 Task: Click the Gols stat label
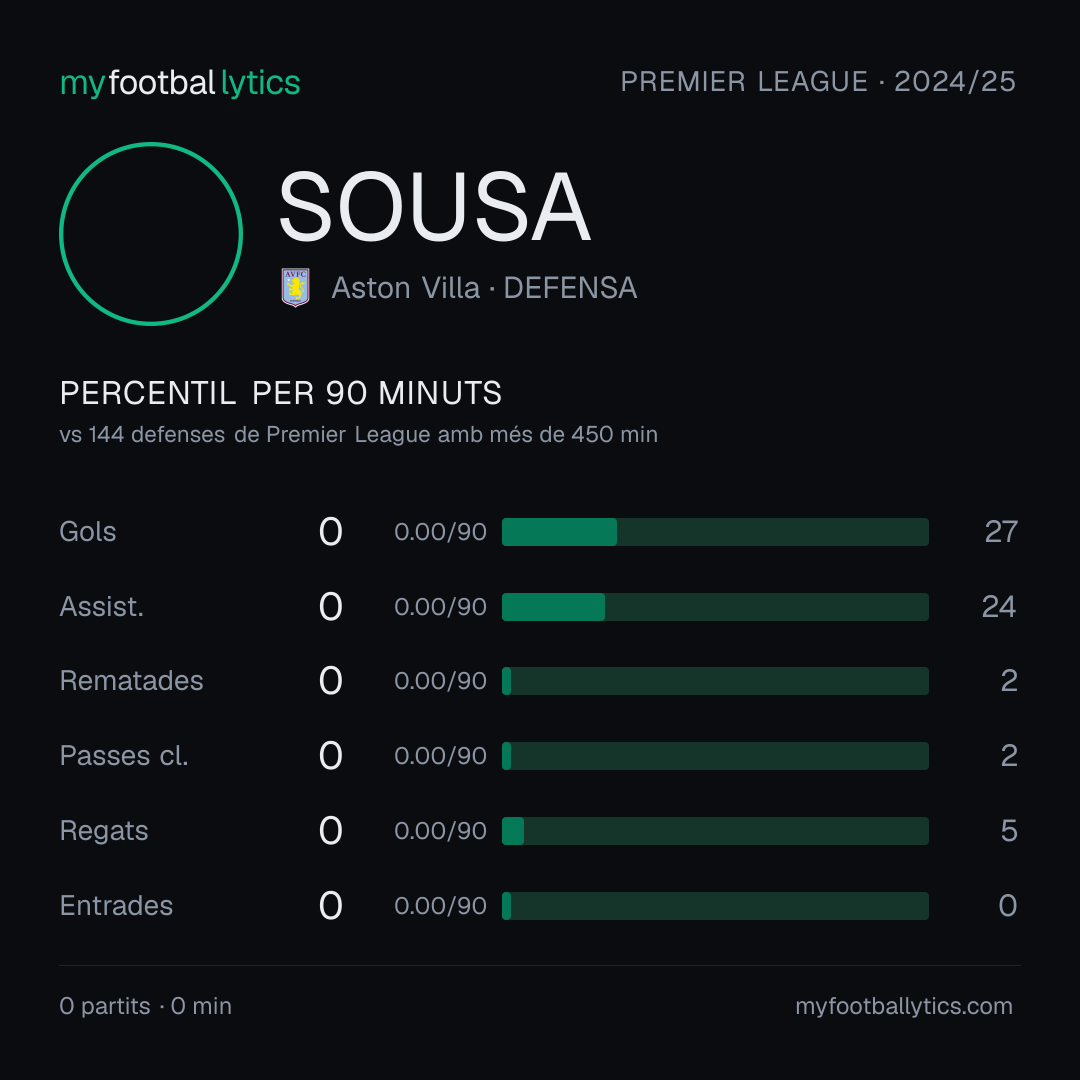(87, 532)
